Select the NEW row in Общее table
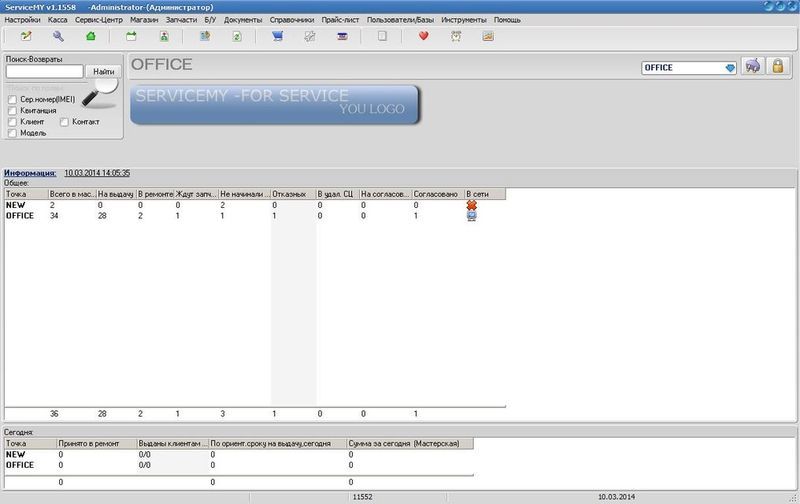This screenshot has width=800, height=504. coord(255,205)
